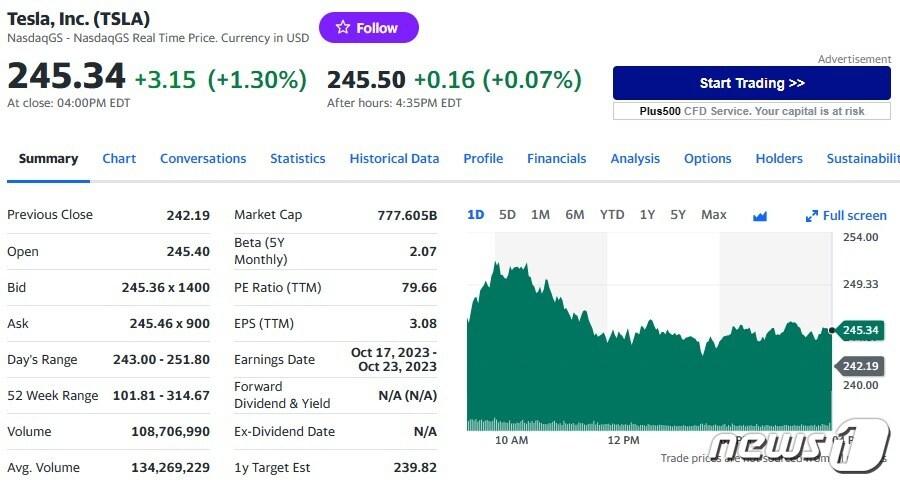Select the Analysis tab
900x485 pixels.
click(635, 158)
